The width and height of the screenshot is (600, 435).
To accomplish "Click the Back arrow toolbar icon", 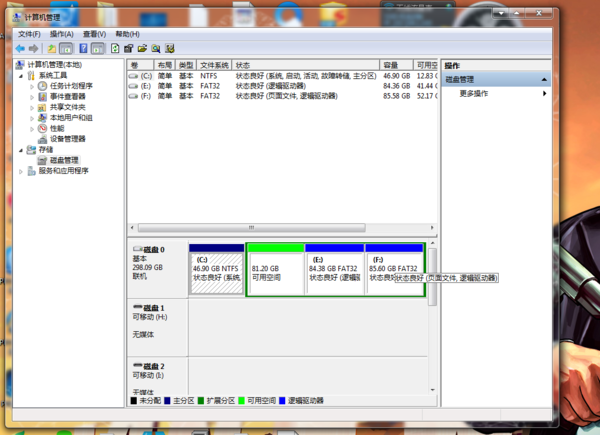I will [20, 48].
